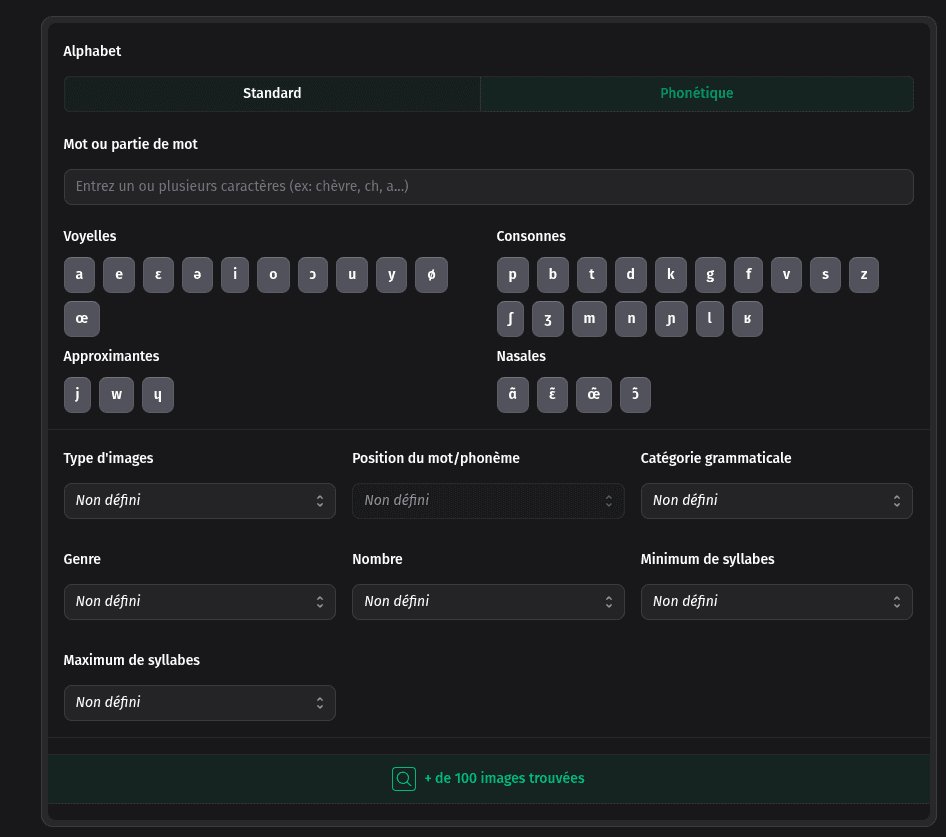
Task: Click the ʒ consonant key
Action: (548, 319)
